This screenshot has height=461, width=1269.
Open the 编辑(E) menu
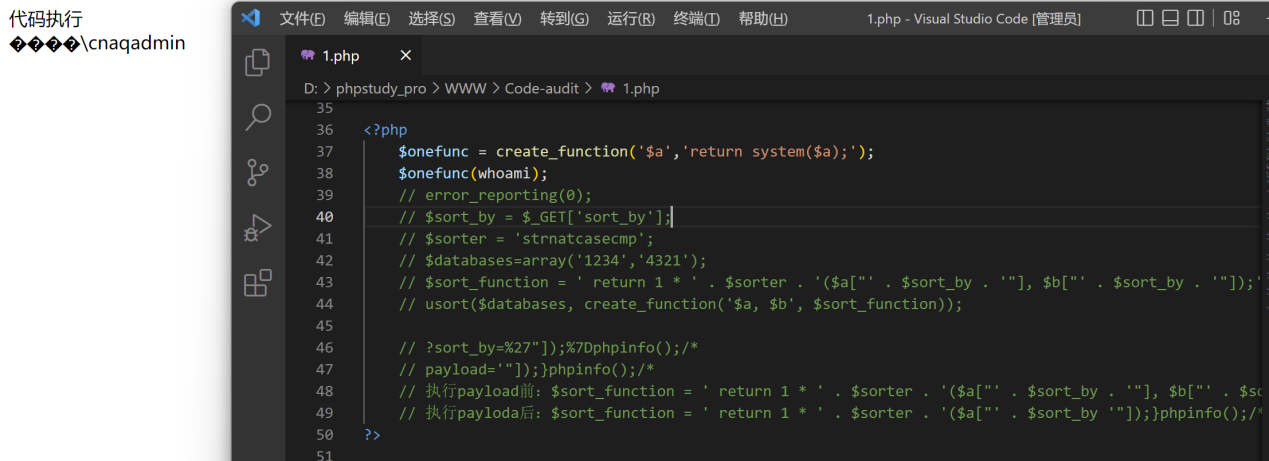click(367, 19)
